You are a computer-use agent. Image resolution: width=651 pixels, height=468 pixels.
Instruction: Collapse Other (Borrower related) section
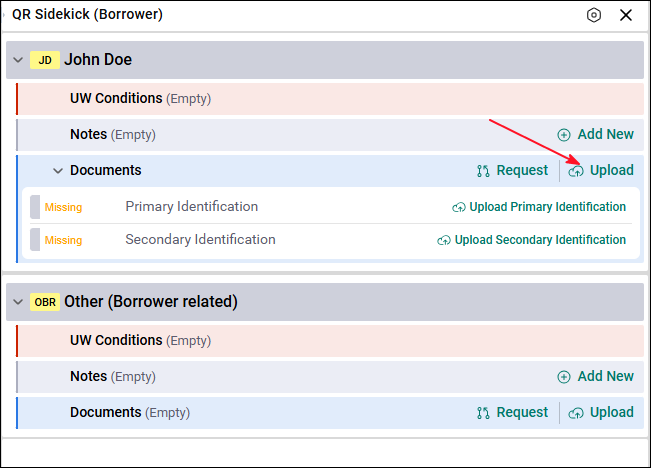pos(18,302)
